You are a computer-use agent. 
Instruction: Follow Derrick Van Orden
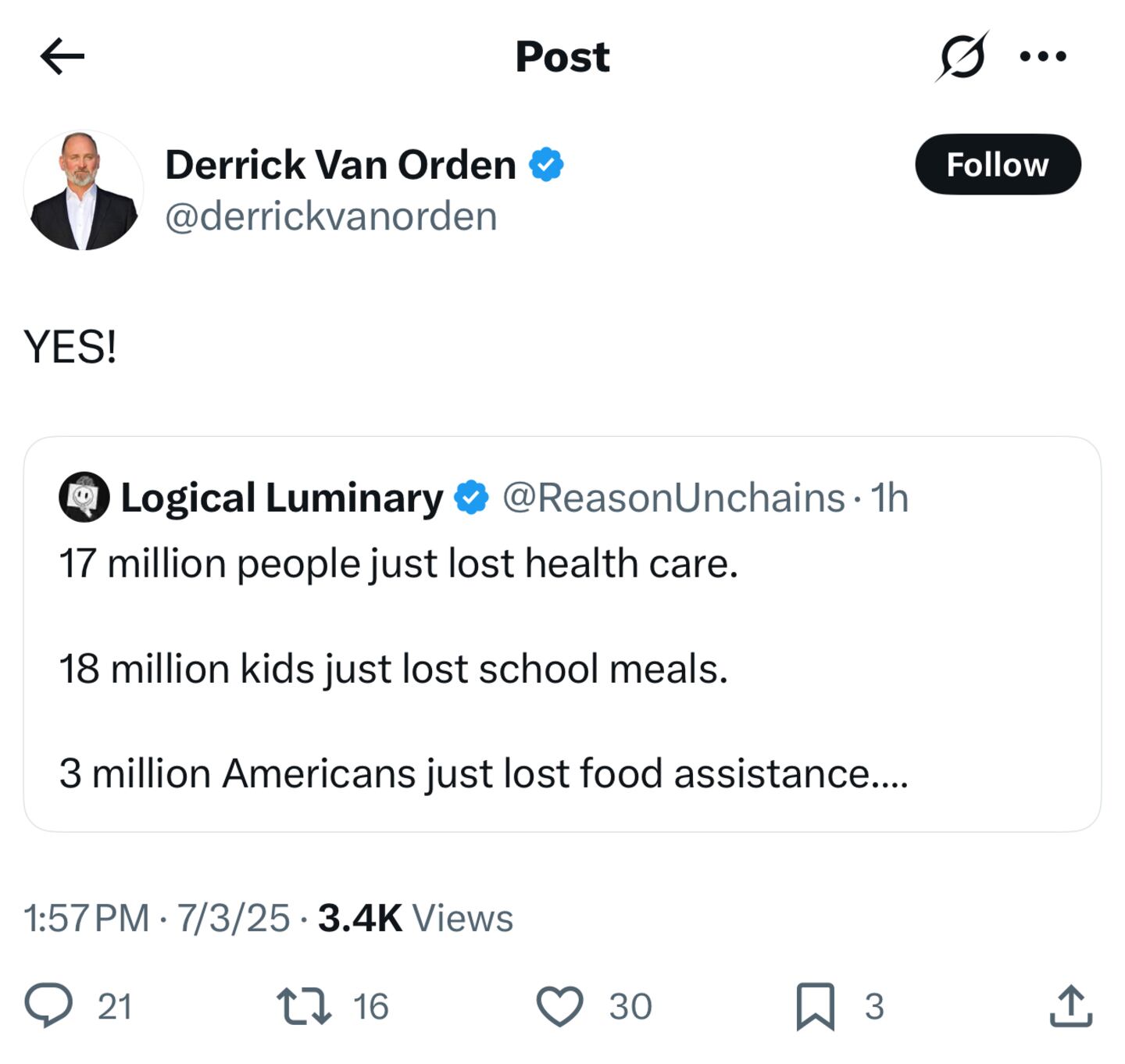click(998, 165)
